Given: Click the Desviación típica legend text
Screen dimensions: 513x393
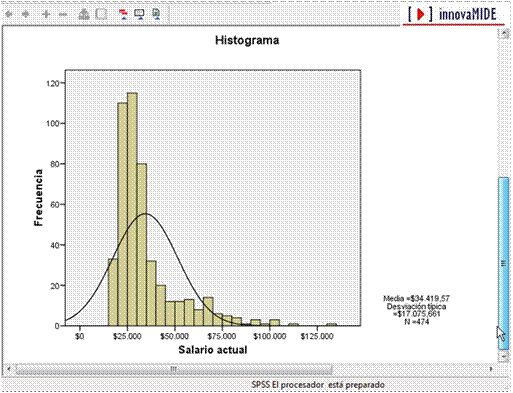Looking at the screenshot, I should click(x=416, y=306).
